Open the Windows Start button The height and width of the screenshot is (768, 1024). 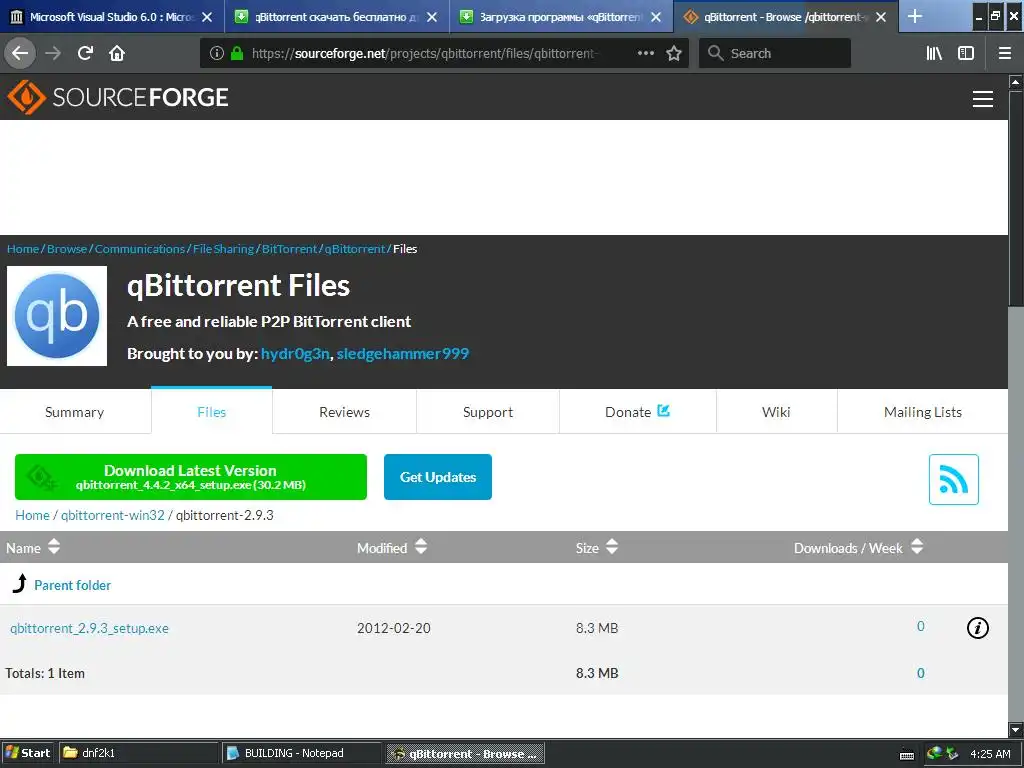[x=28, y=753]
